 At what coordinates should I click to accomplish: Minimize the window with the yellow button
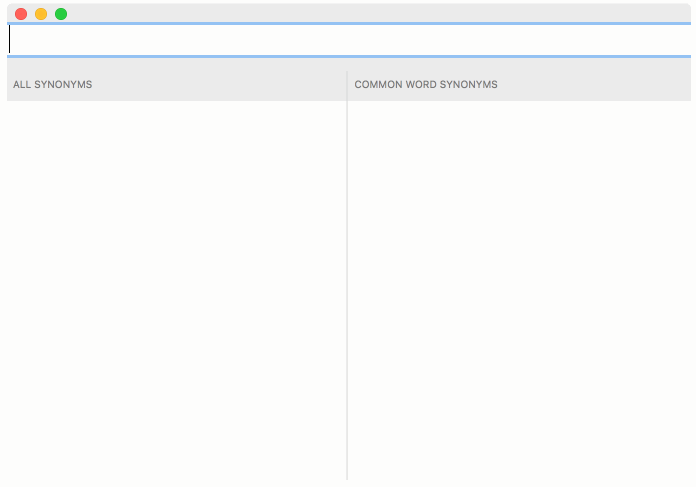pos(41,14)
